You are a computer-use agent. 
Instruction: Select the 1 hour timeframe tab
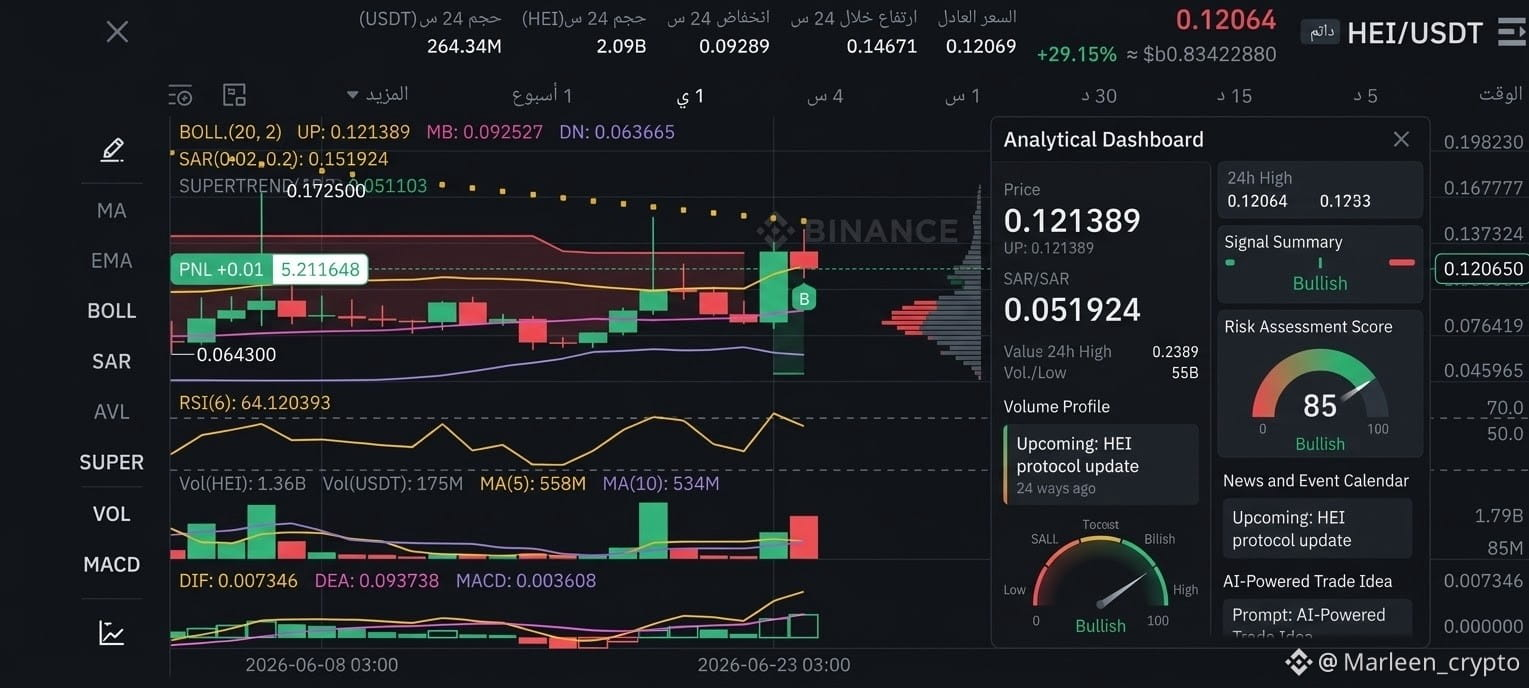pos(963,96)
